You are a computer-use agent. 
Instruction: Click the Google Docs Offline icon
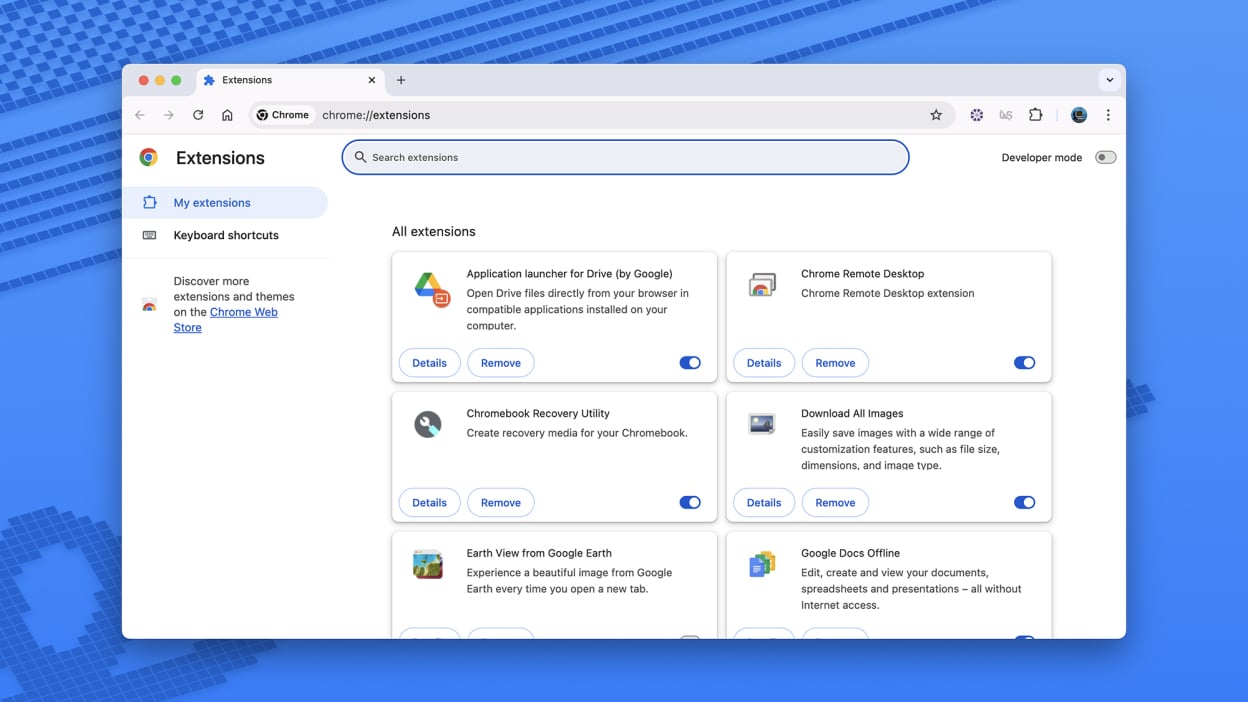[x=762, y=565]
